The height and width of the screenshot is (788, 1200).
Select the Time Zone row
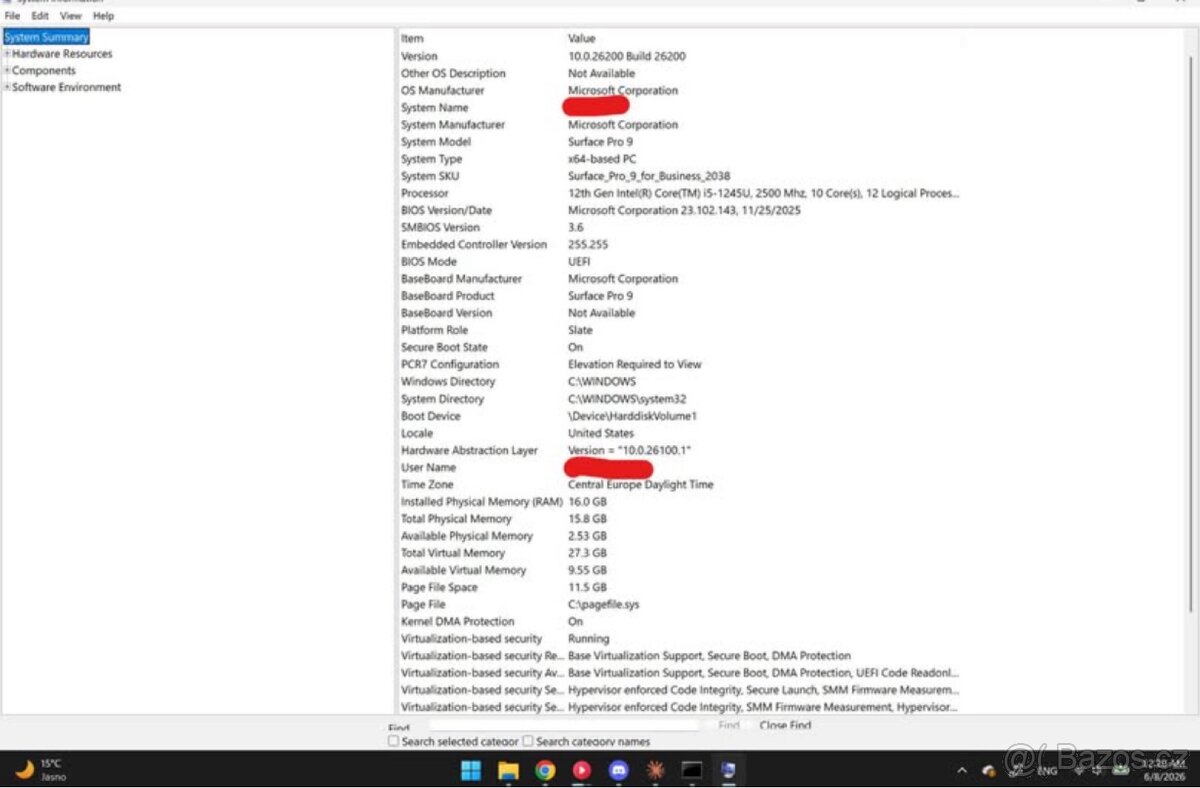pyautogui.click(x=680, y=484)
